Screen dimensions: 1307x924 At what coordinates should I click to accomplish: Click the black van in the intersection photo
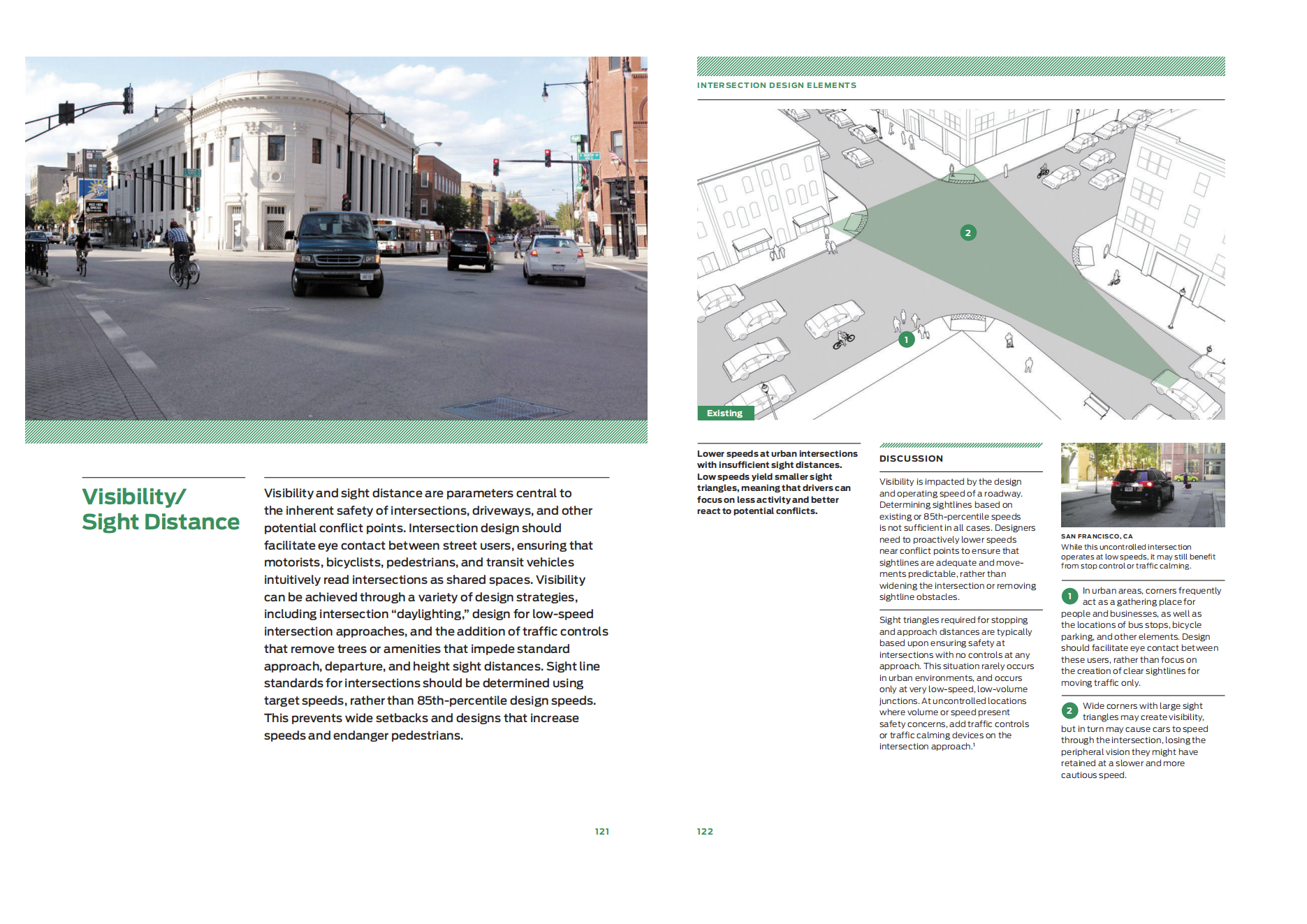tap(337, 254)
